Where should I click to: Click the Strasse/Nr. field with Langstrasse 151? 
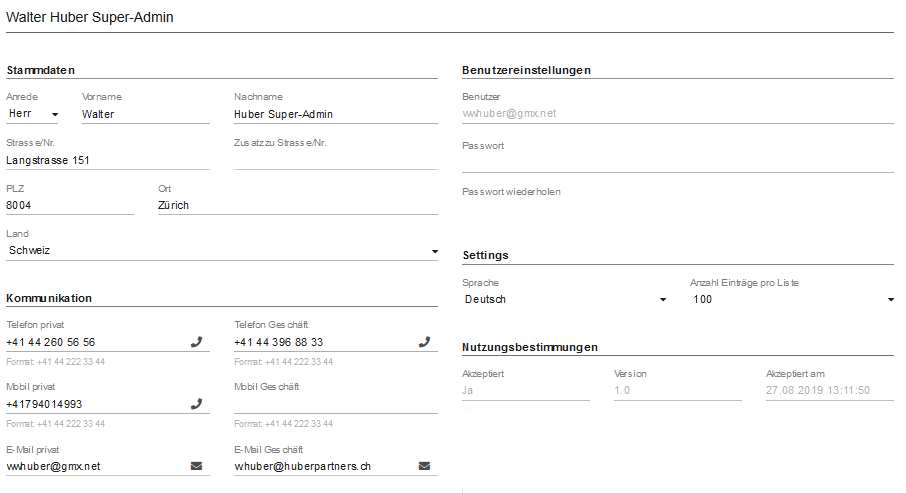click(108, 161)
